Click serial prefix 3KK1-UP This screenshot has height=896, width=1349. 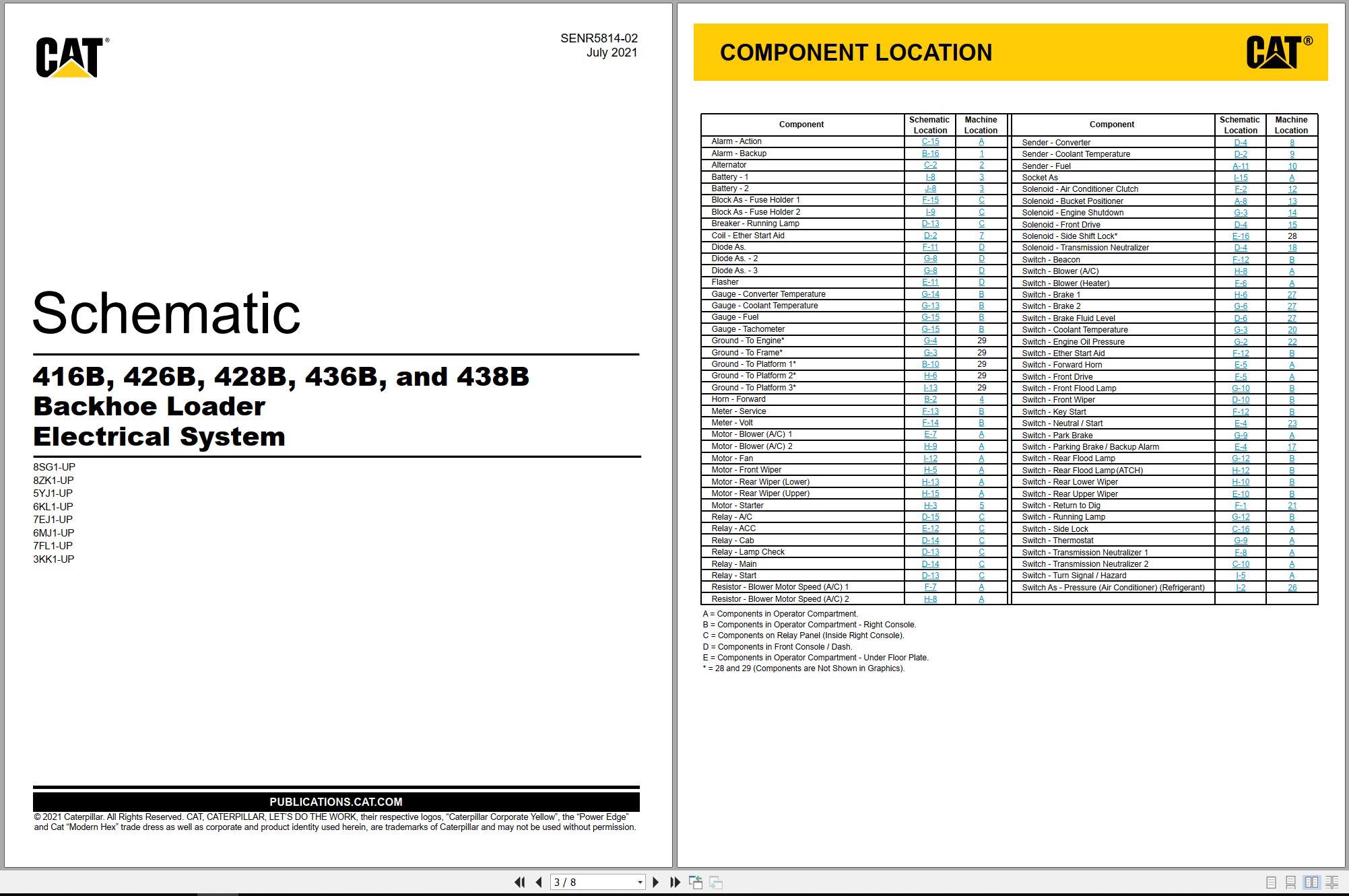pos(54,559)
